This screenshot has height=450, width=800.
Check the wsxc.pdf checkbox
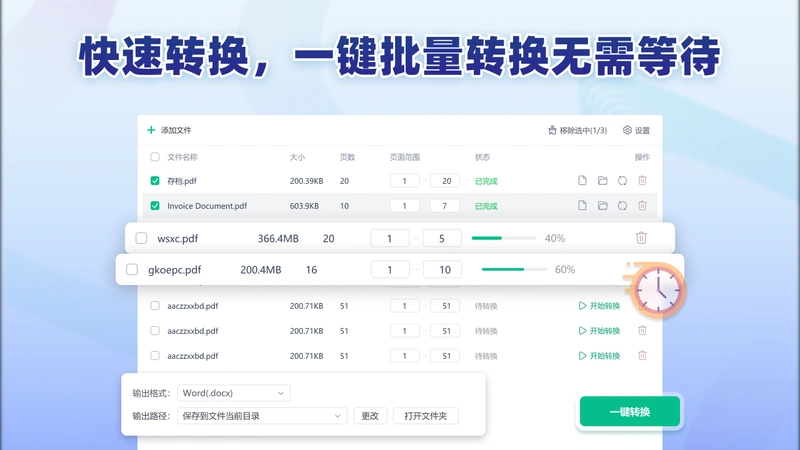(x=141, y=238)
